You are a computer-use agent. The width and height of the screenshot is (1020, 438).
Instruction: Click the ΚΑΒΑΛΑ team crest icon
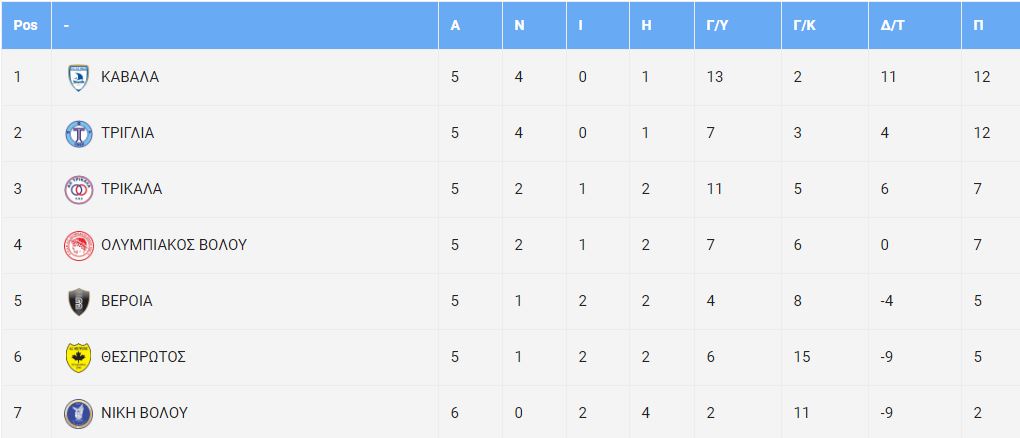(x=79, y=77)
